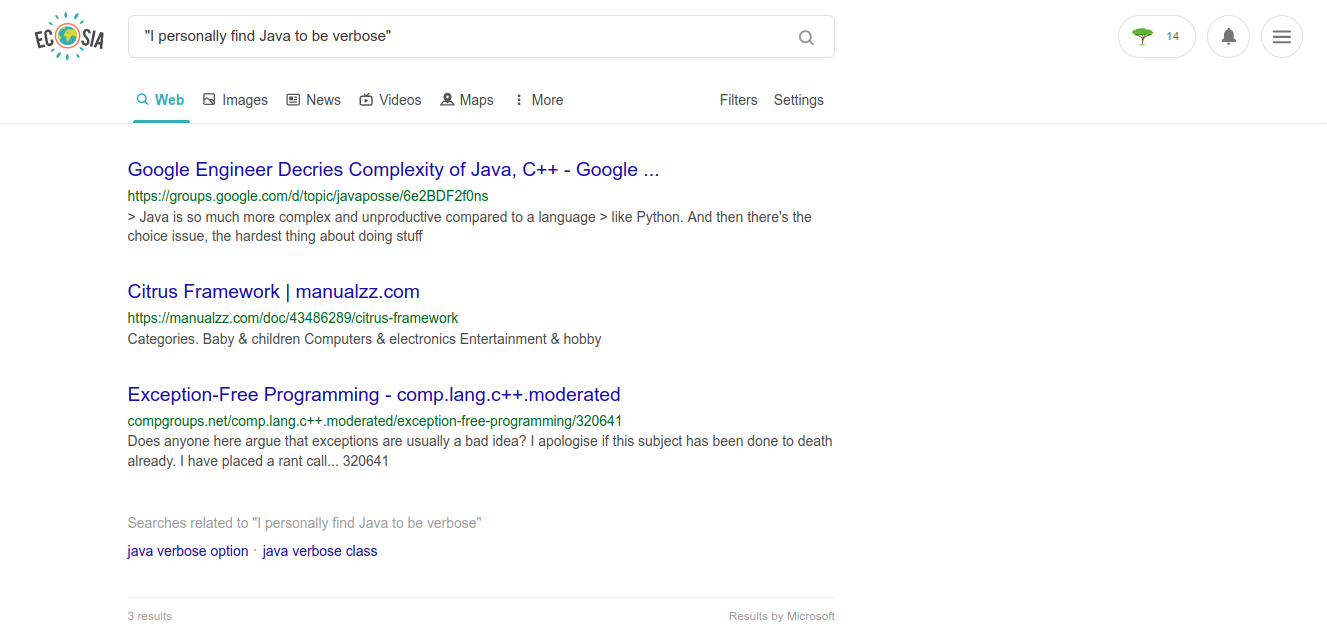The image size is (1327, 639).
Task: Open the compgroups.net exception-free-programming URL
Action: coord(375,421)
